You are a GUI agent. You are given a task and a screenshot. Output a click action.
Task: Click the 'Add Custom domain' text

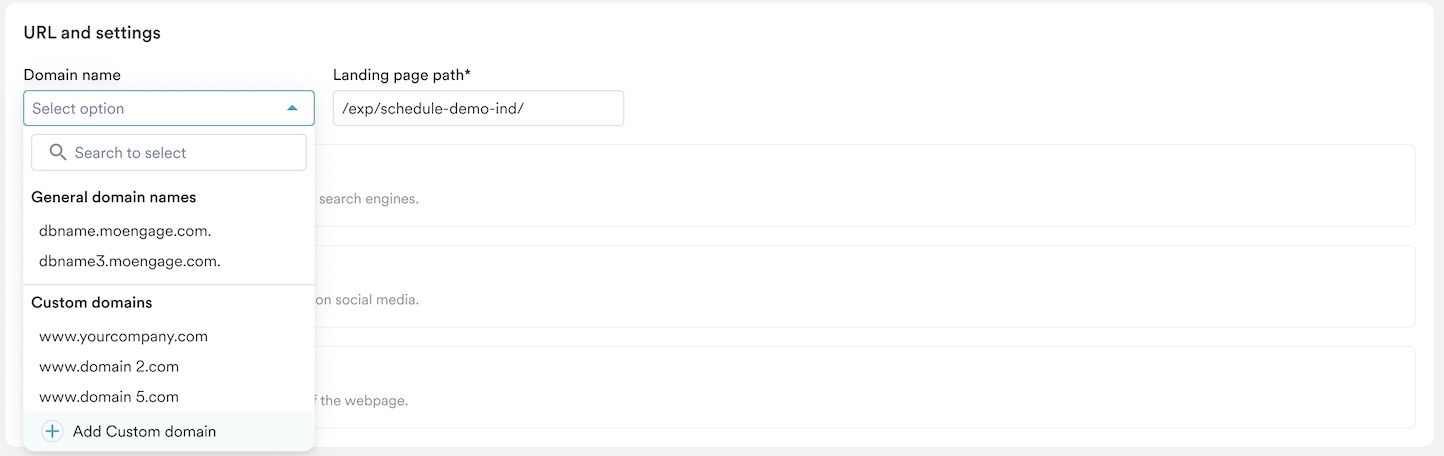click(144, 432)
